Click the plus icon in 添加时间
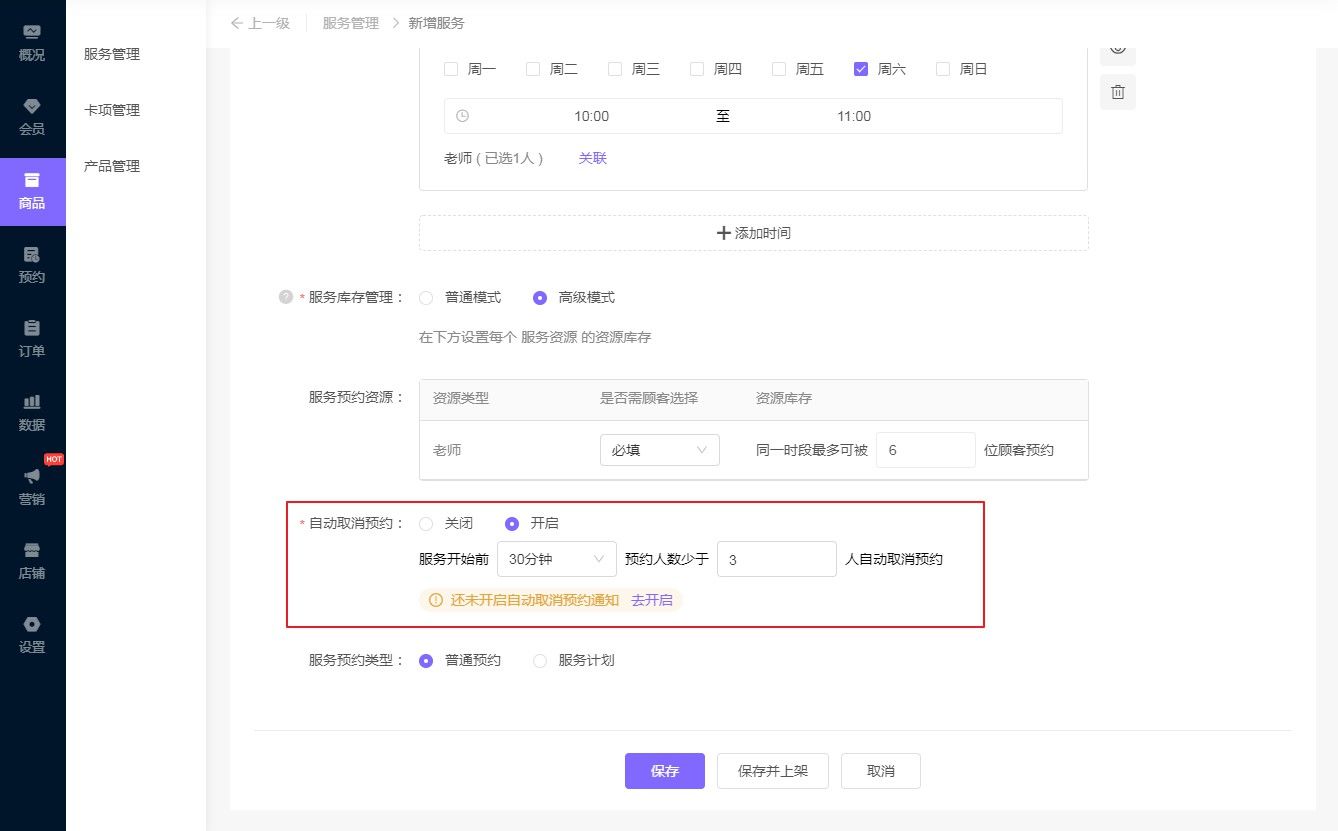 point(724,233)
